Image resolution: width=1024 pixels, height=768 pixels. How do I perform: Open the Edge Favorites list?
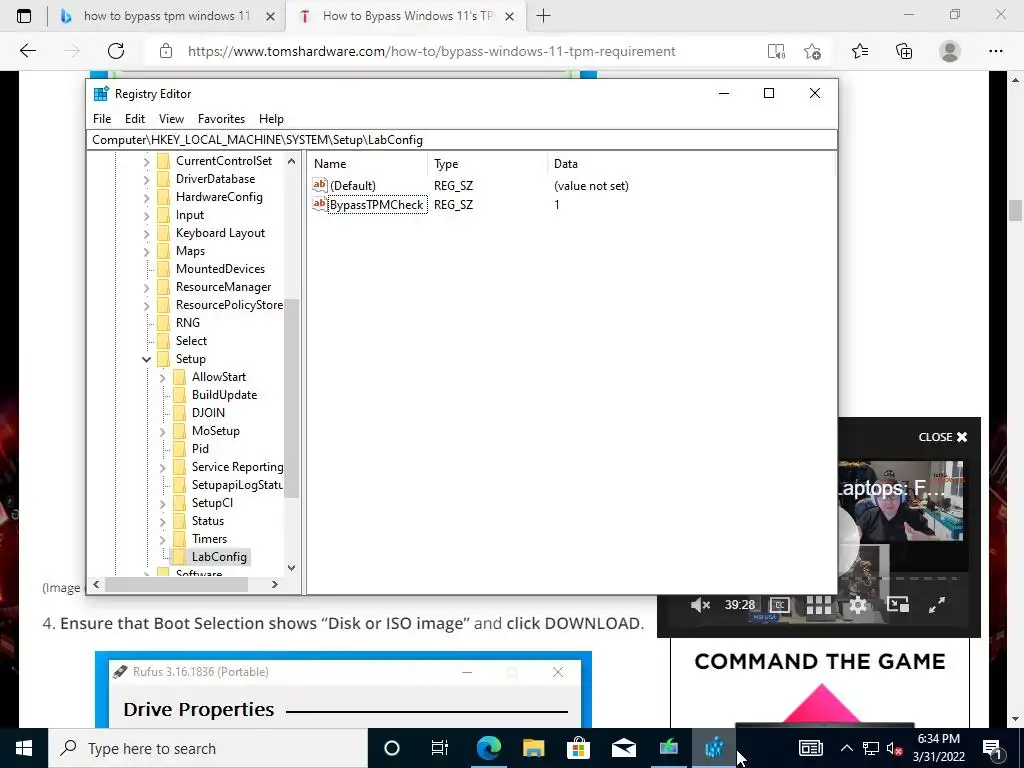[860, 51]
